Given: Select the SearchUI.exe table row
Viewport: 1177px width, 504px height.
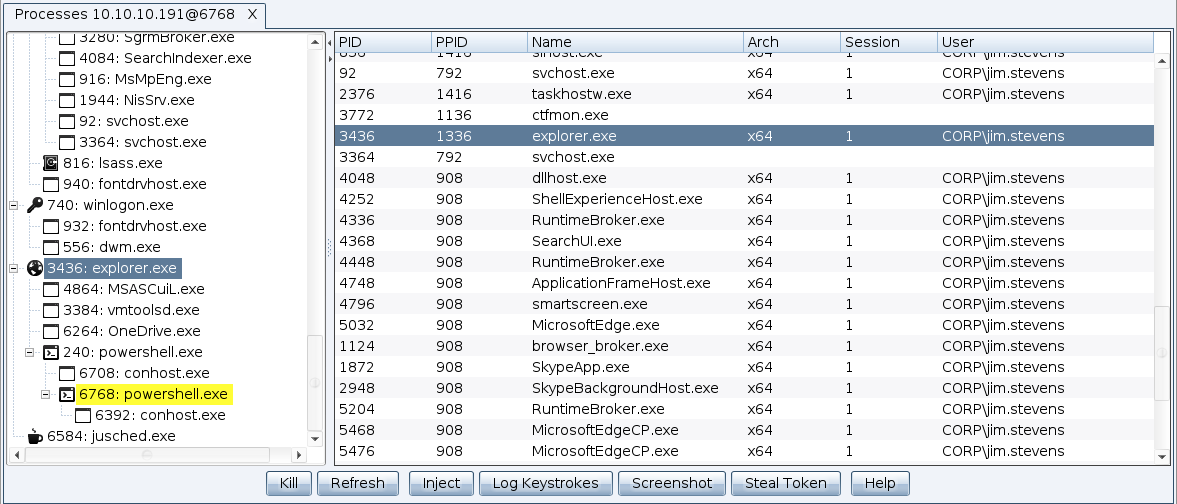Looking at the screenshot, I should pyautogui.click(x=744, y=241).
